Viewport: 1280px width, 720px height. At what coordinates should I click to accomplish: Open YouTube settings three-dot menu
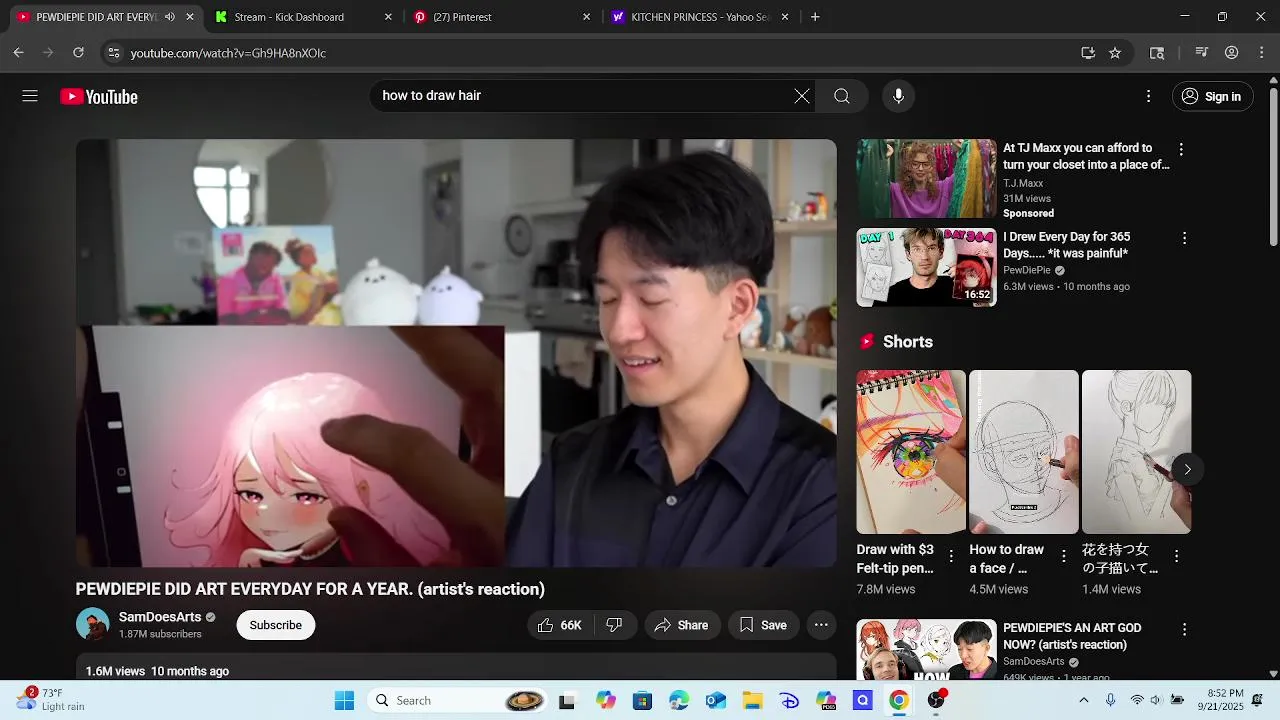1148,96
